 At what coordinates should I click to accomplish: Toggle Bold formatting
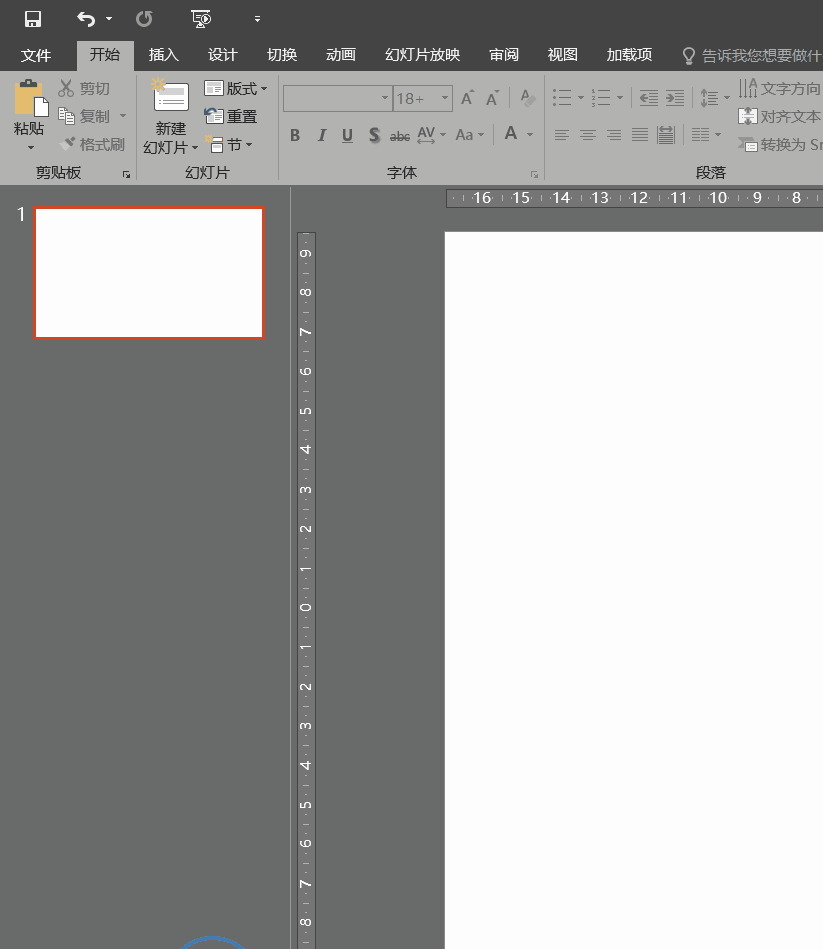tap(295, 135)
